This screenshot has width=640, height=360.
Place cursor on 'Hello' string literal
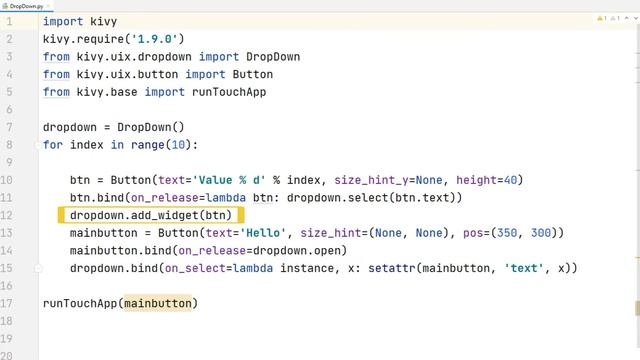click(x=263, y=233)
